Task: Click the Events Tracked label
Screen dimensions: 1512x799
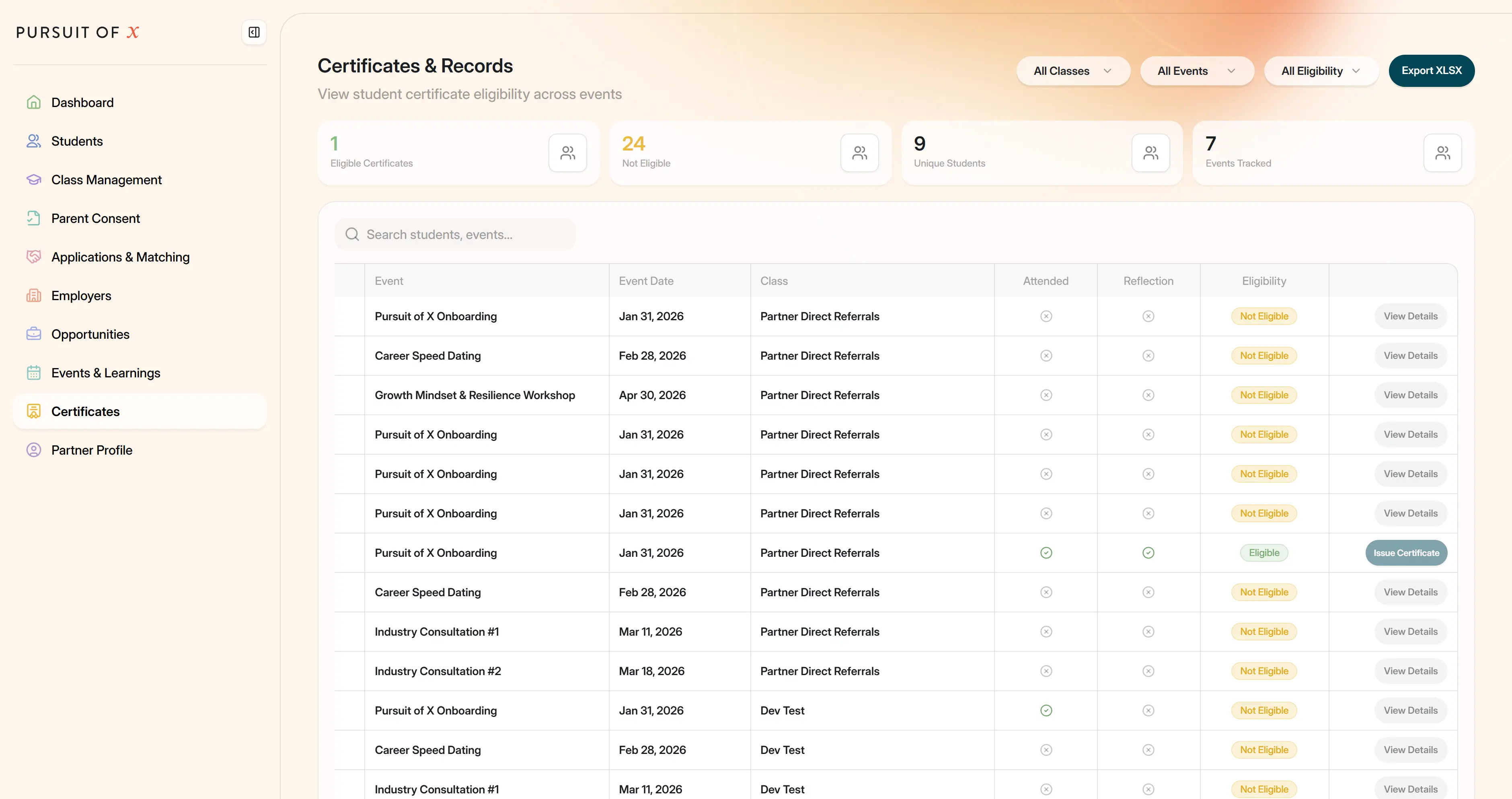Action: (1238, 163)
